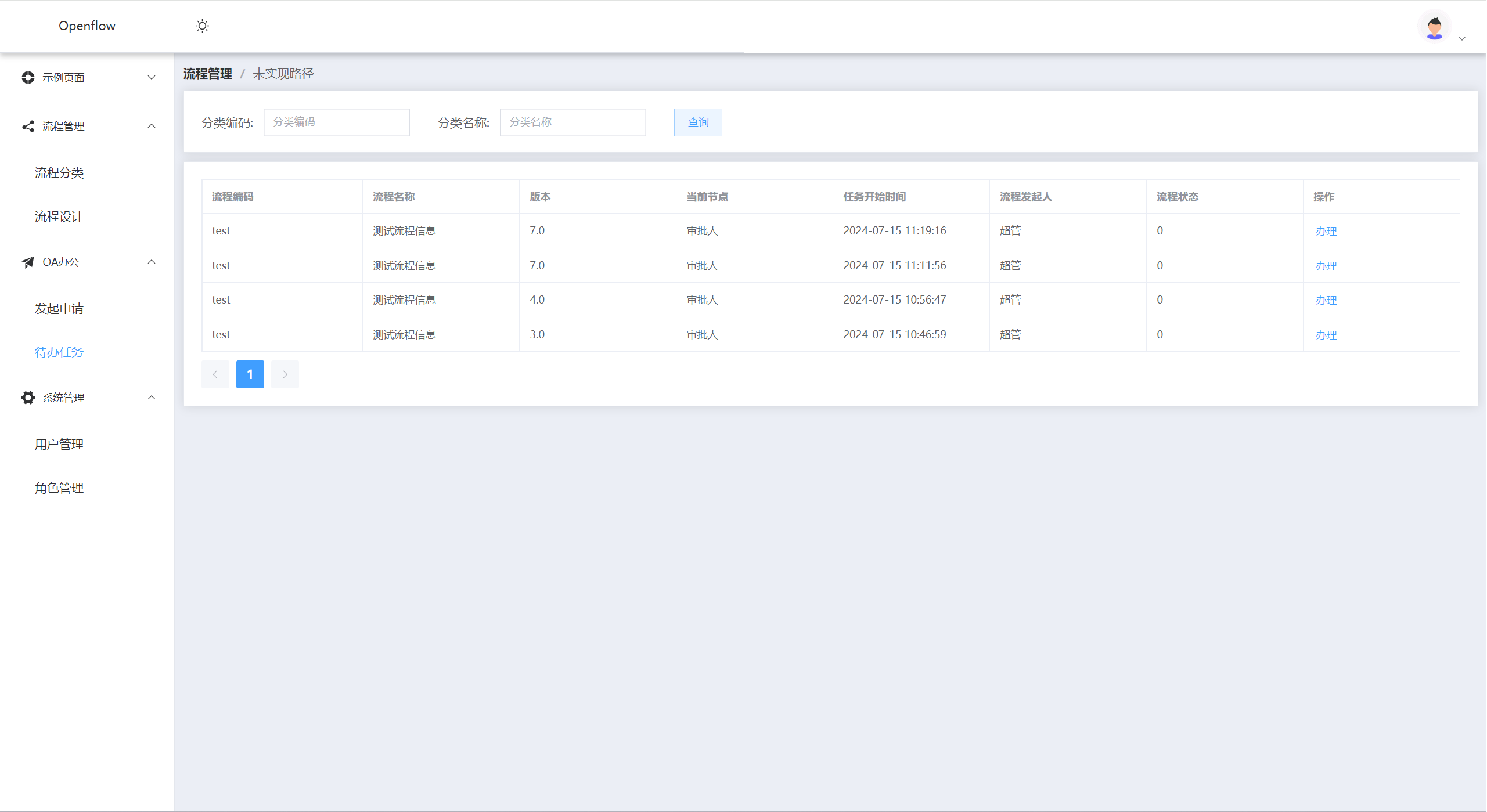Click the previous page arrow

215,374
